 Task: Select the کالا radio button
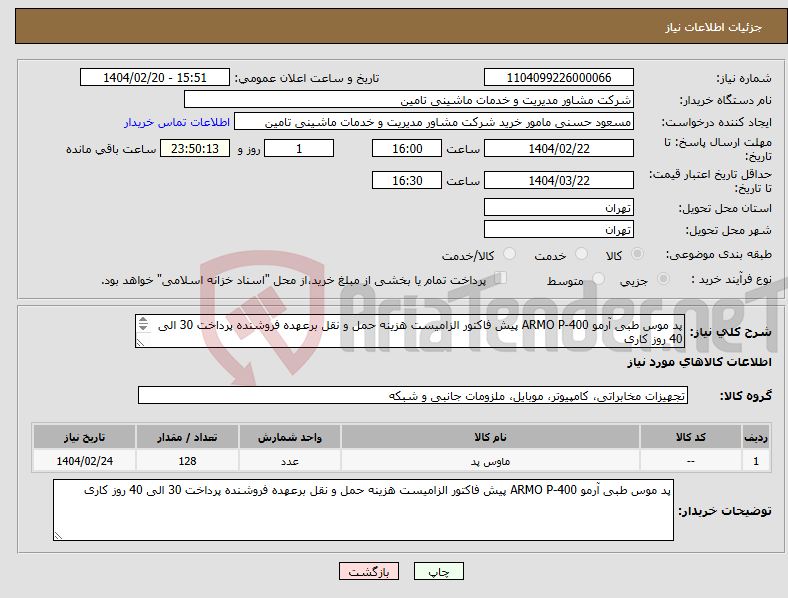pyautogui.click(x=637, y=254)
